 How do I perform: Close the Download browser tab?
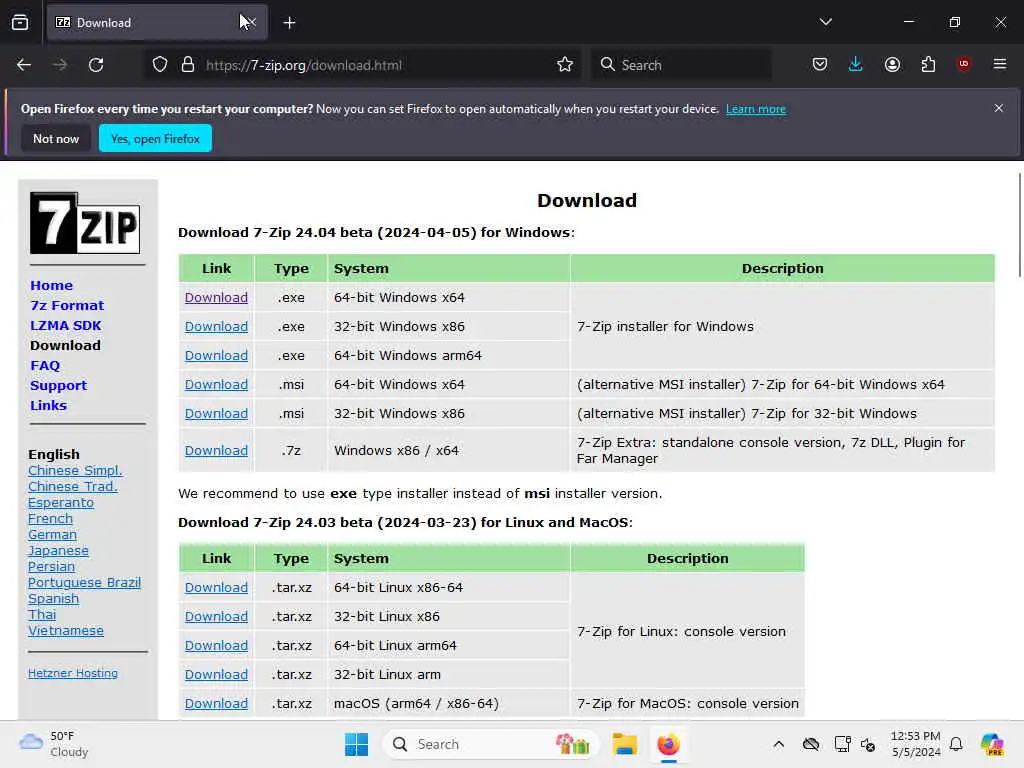[x=251, y=22]
